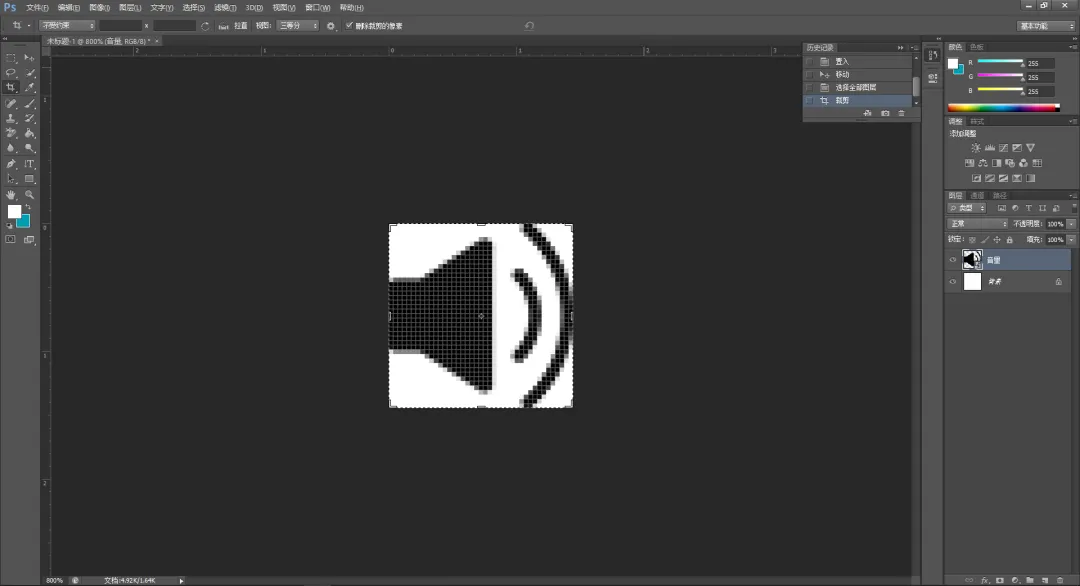This screenshot has height=586, width=1080.
Task: Select the Lasso tool
Action: 10,73
